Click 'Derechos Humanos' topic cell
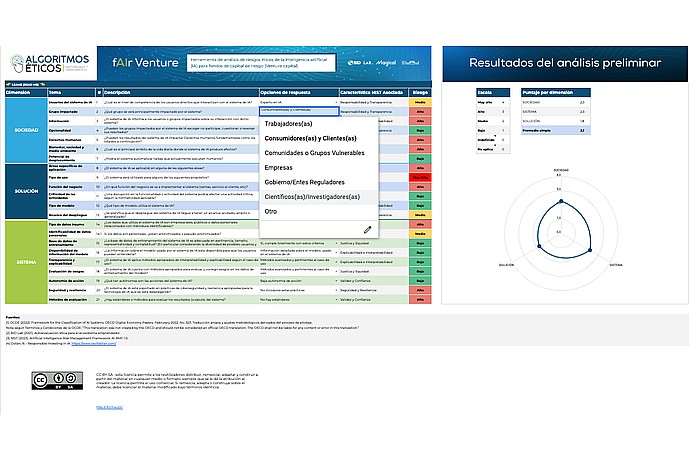 [71, 140]
